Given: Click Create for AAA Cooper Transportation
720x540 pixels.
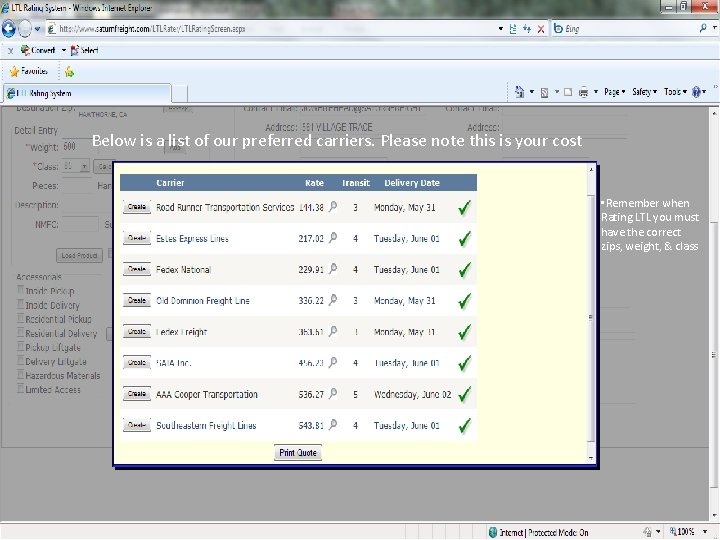Looking at the screenshot, I should coord(137,394).
